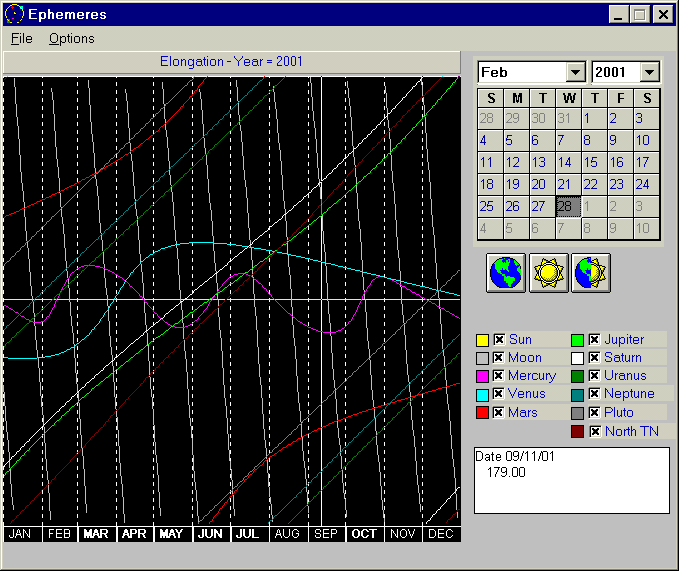The image size is (679, 571).
Task: Click the Earth globe view icon
Action: click(x=505, y=273)
